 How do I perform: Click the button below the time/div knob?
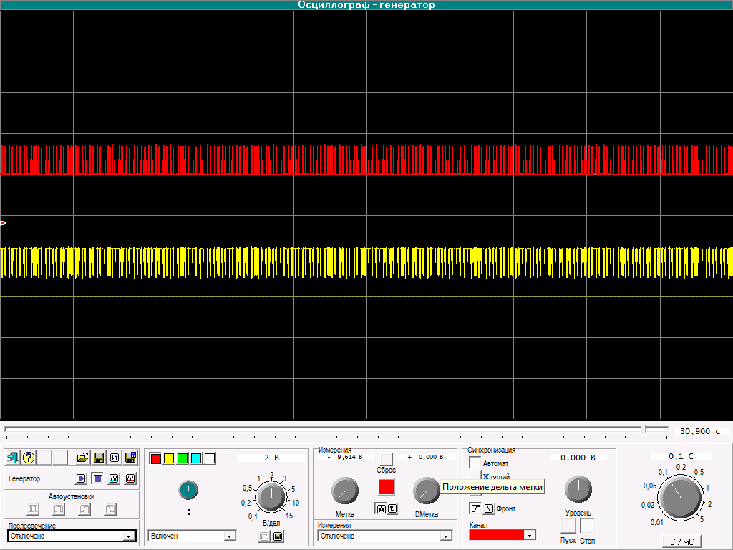682,542
